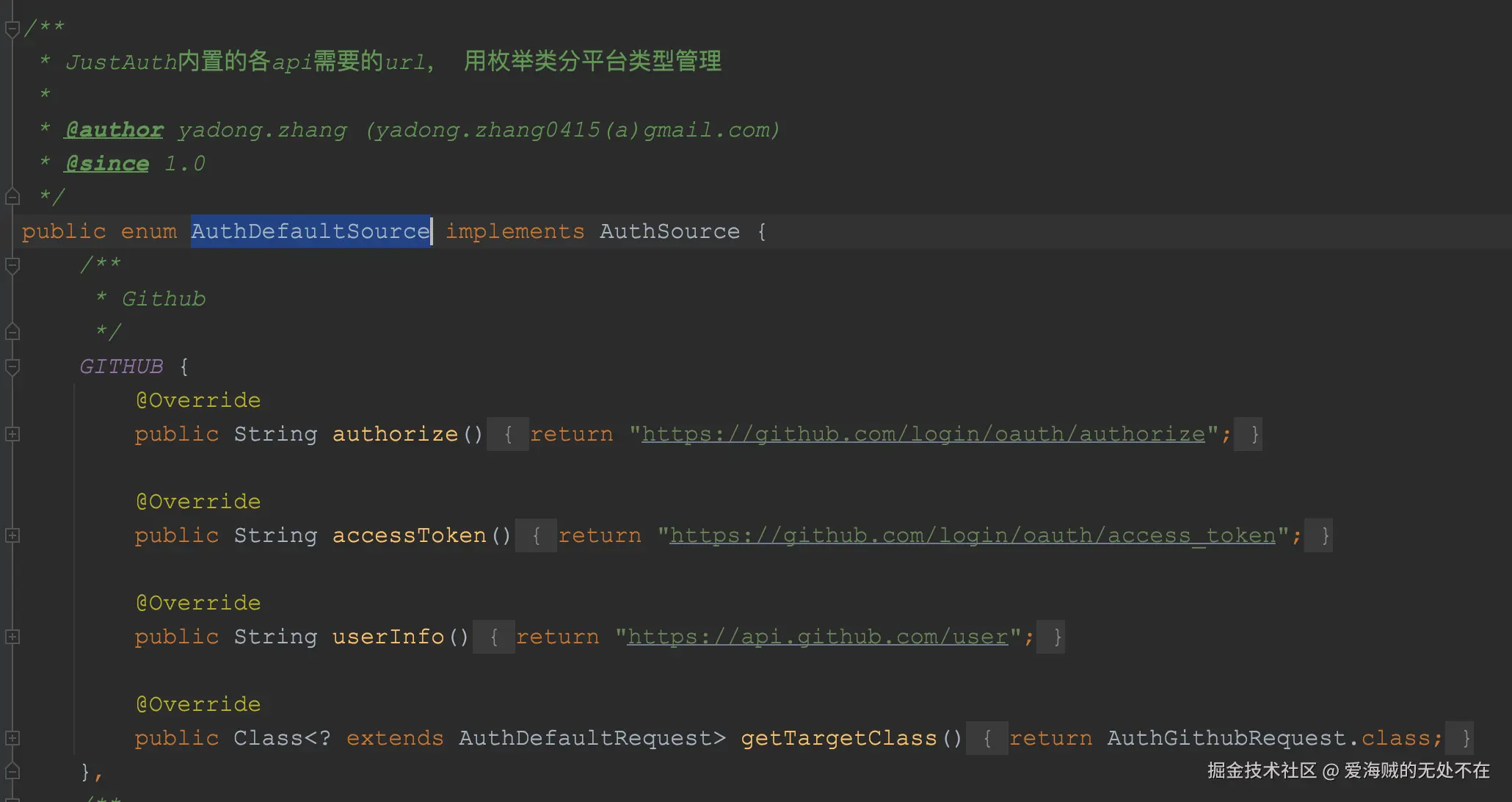Click the folded opening brace after authorize()
1512x802 pixels.
(x=508, y=434)
